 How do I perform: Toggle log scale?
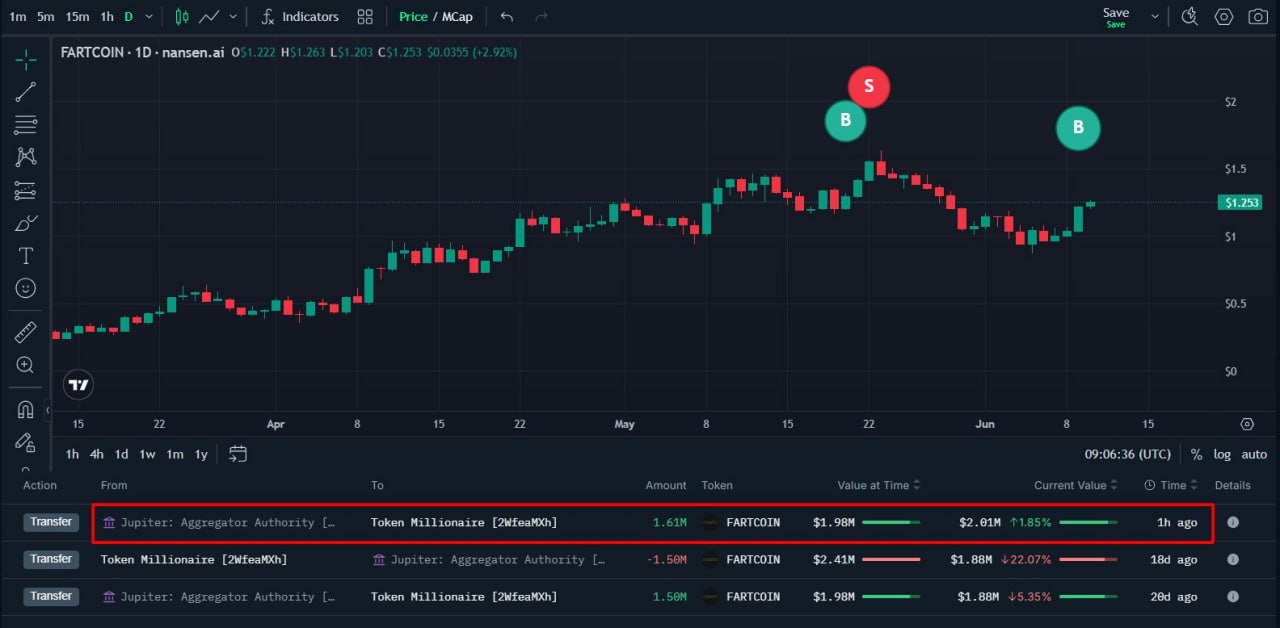click(1222, 454)
